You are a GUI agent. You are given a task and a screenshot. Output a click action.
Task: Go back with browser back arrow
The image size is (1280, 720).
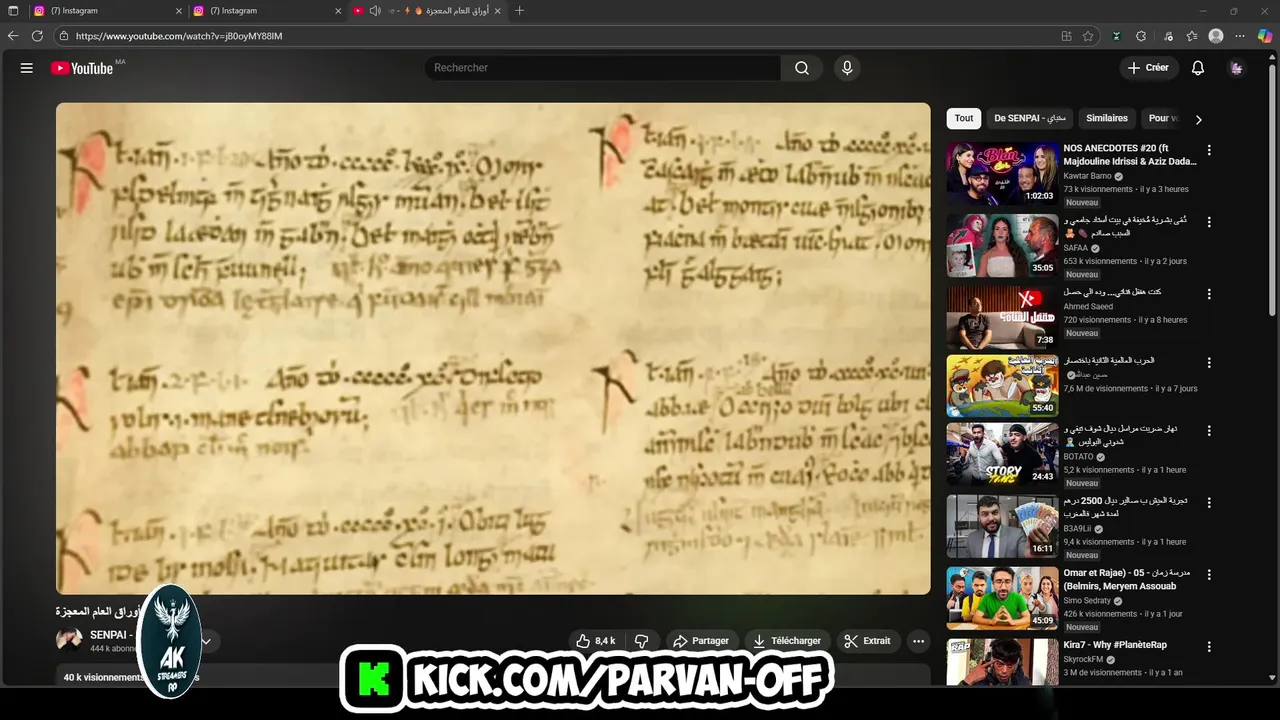coord(13,36)
